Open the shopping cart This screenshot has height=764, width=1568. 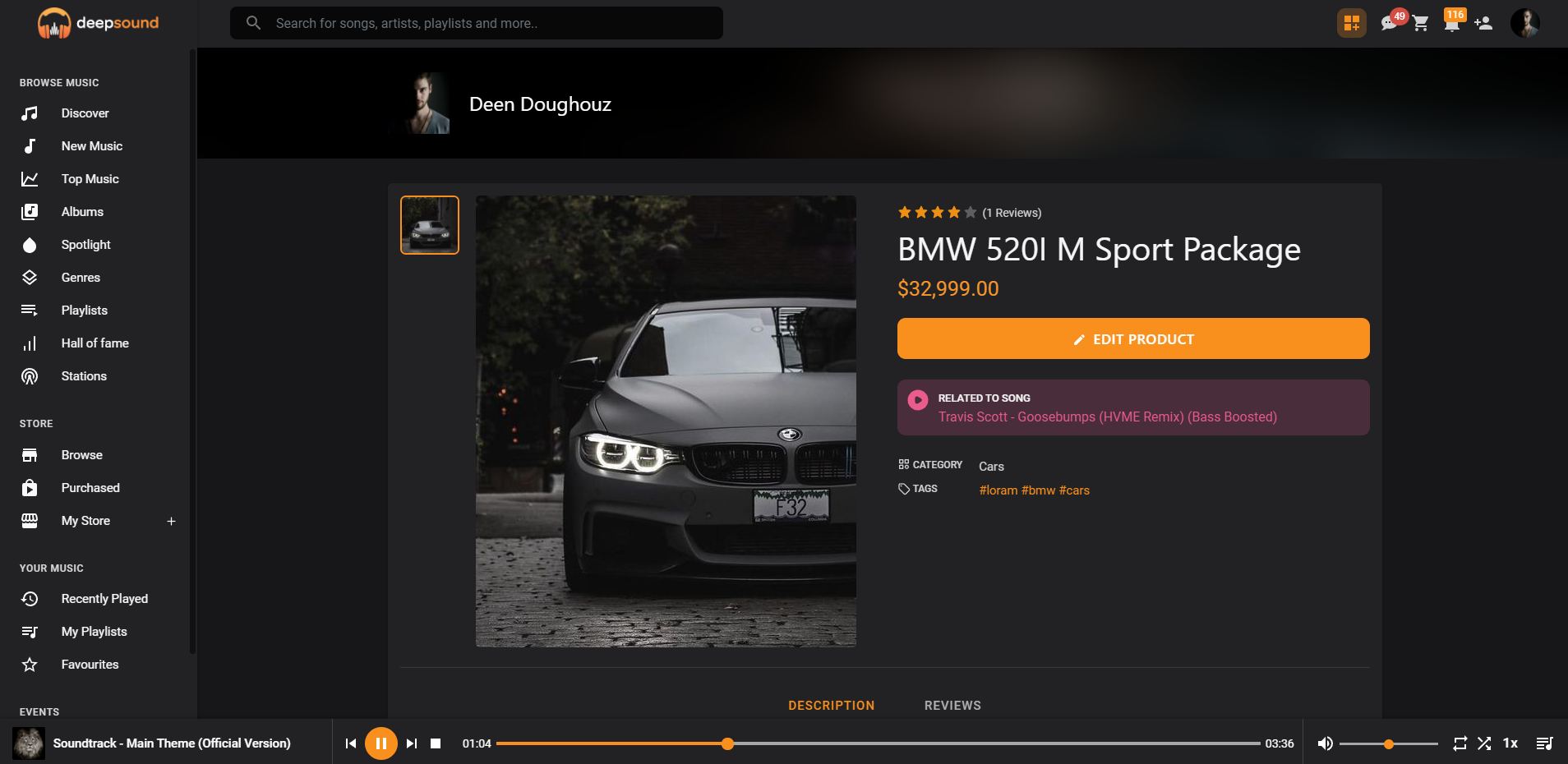pos(1421,23)
